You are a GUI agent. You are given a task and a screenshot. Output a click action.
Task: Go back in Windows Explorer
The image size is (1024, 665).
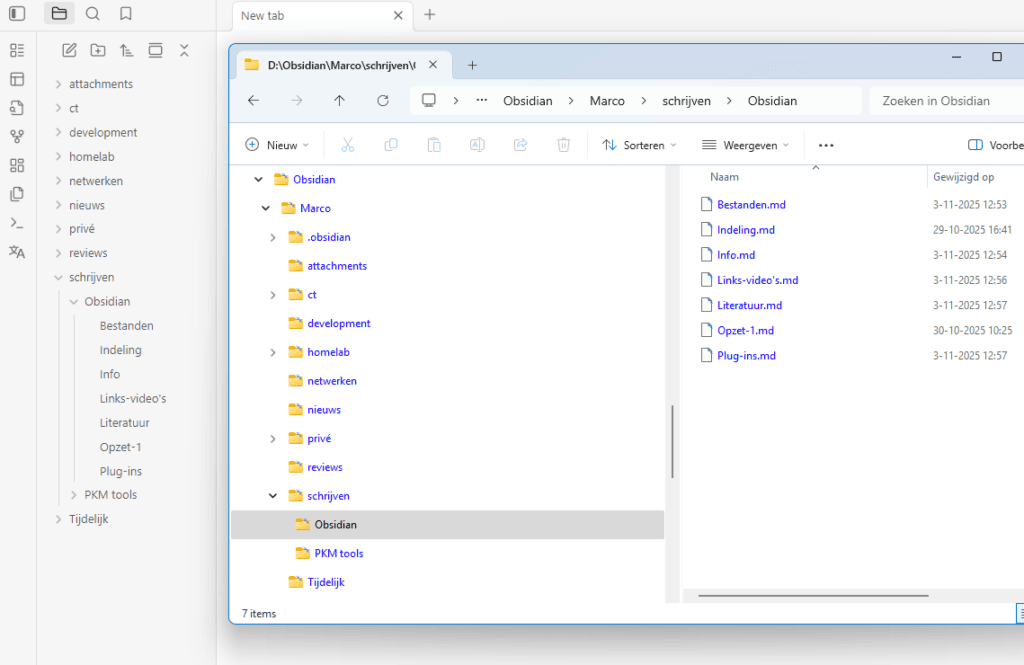tap(253, 101)
